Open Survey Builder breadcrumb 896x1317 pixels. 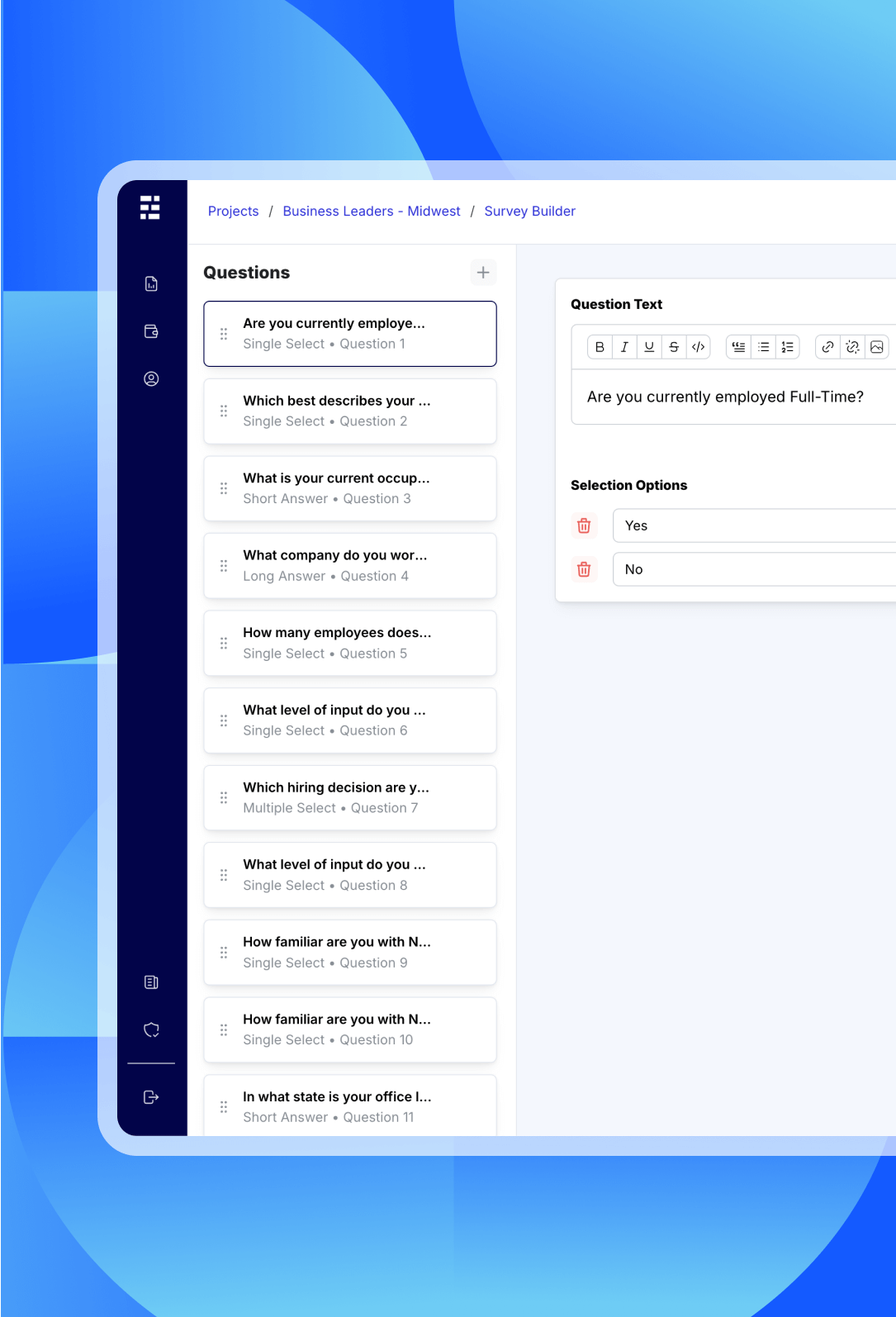[x=530, y=212]
